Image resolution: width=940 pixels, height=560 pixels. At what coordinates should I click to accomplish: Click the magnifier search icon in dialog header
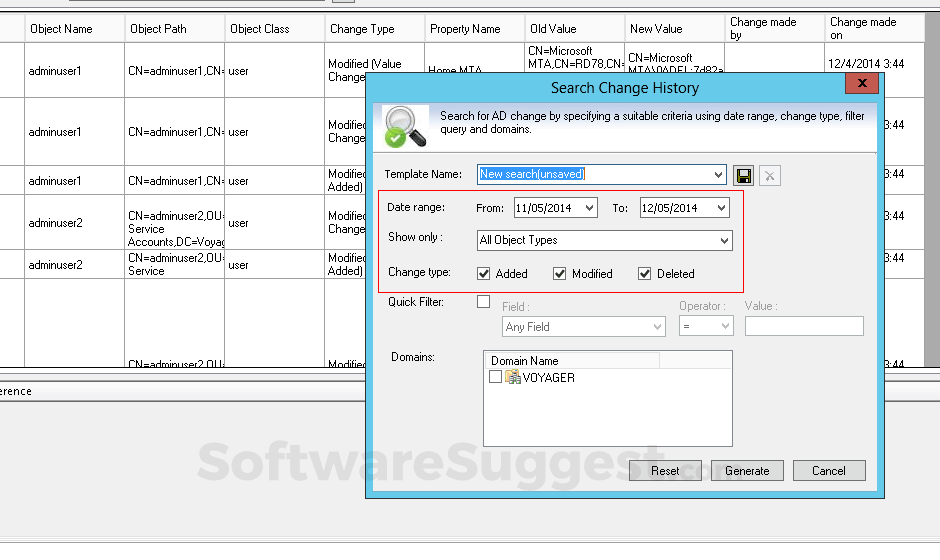tap(405, 127)
